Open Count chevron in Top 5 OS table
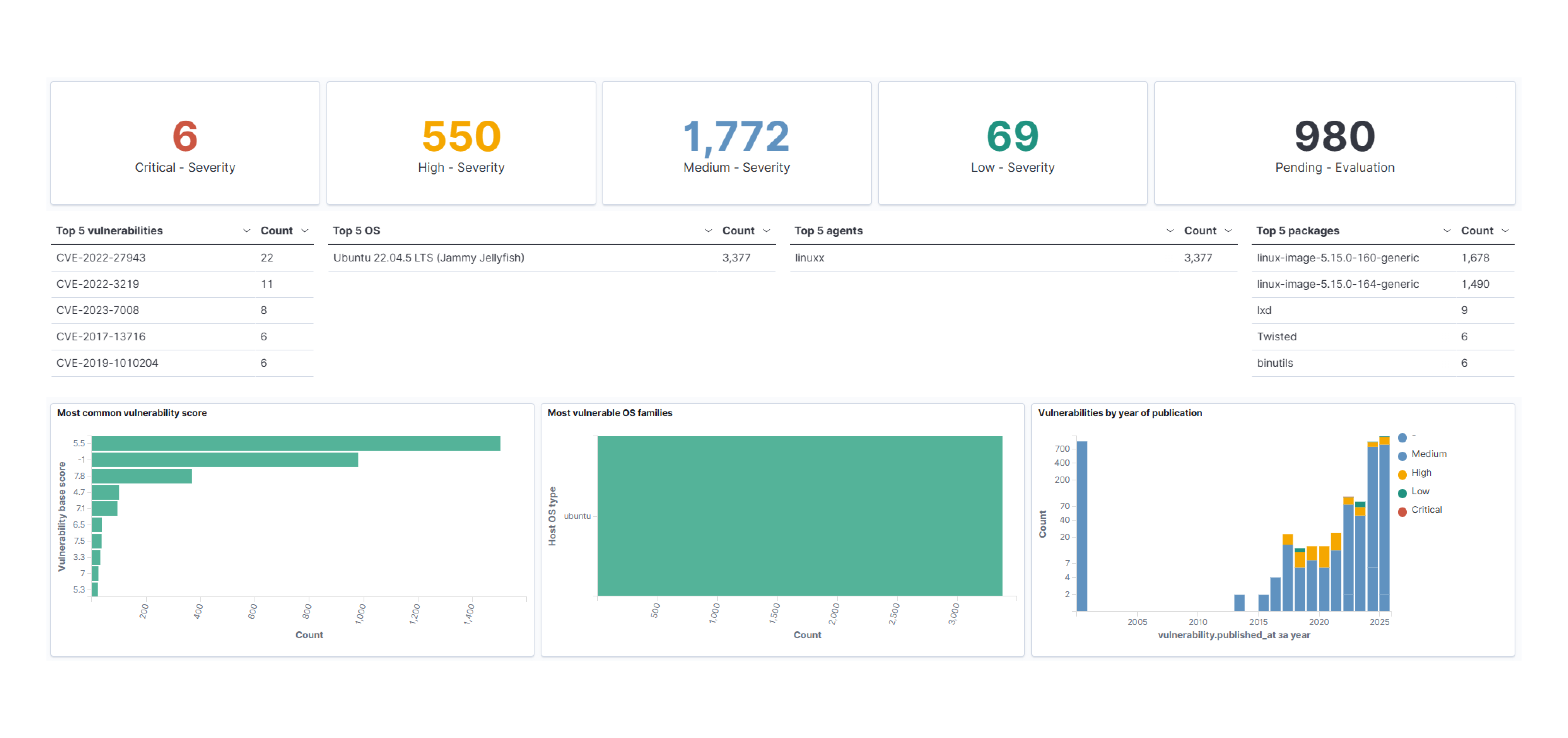 tap(766, 231)
